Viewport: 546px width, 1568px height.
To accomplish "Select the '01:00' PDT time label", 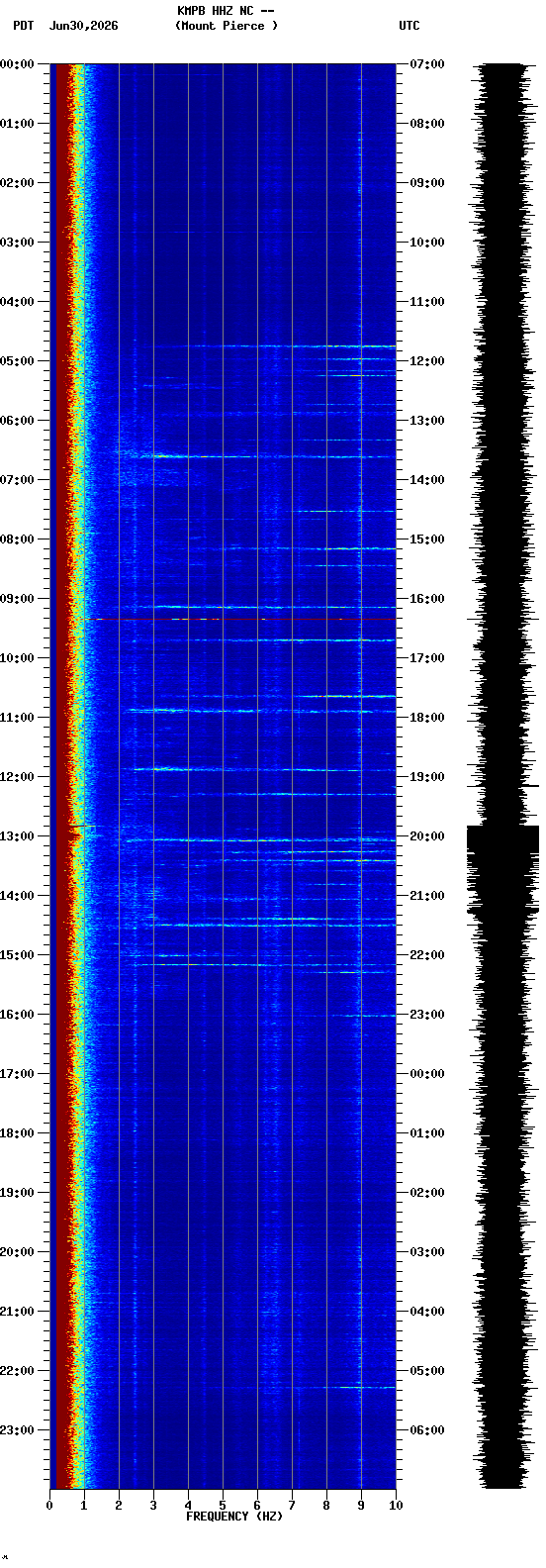I will coord(17,124).
